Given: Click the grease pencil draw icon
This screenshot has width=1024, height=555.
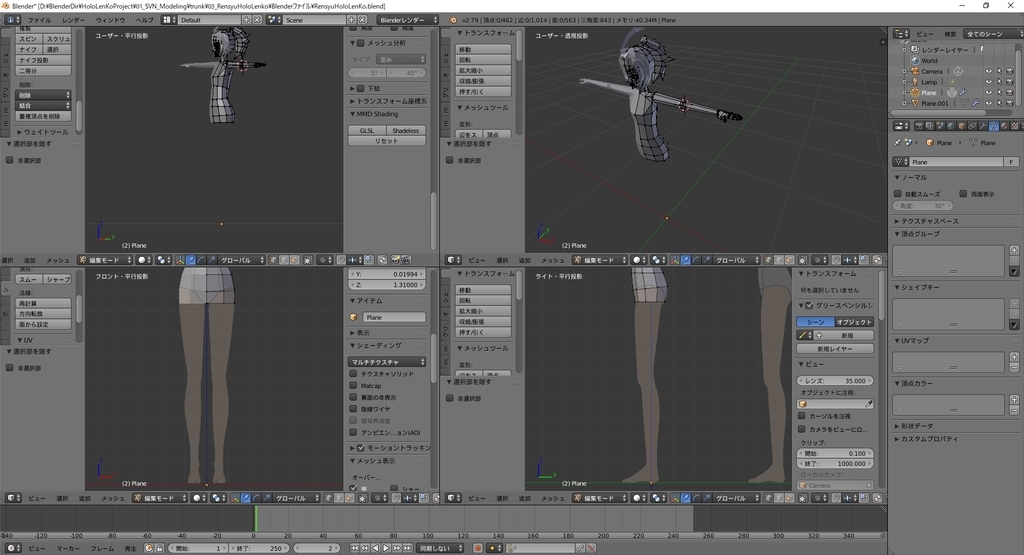Looking at the screenshot, I should (x=805, y=335).
